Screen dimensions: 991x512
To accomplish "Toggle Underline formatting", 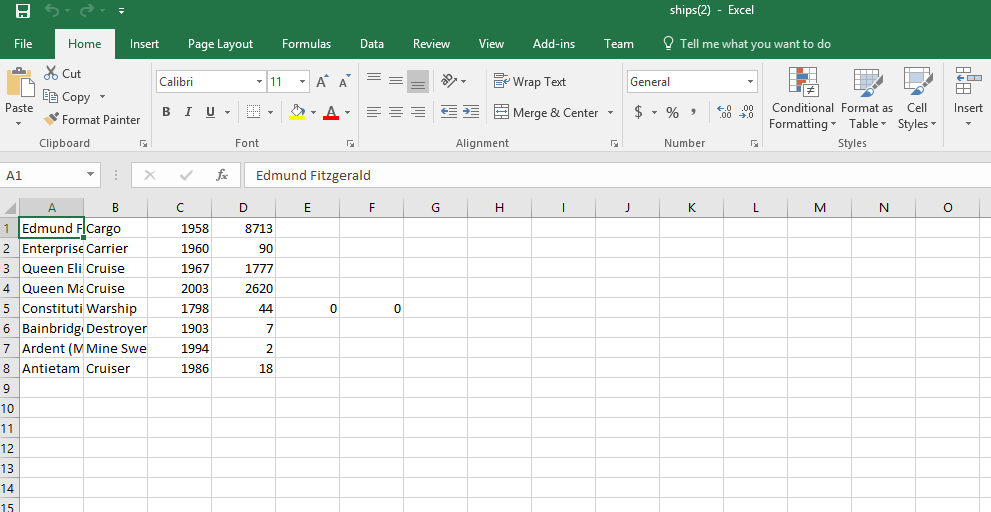I will click(210, 112).
